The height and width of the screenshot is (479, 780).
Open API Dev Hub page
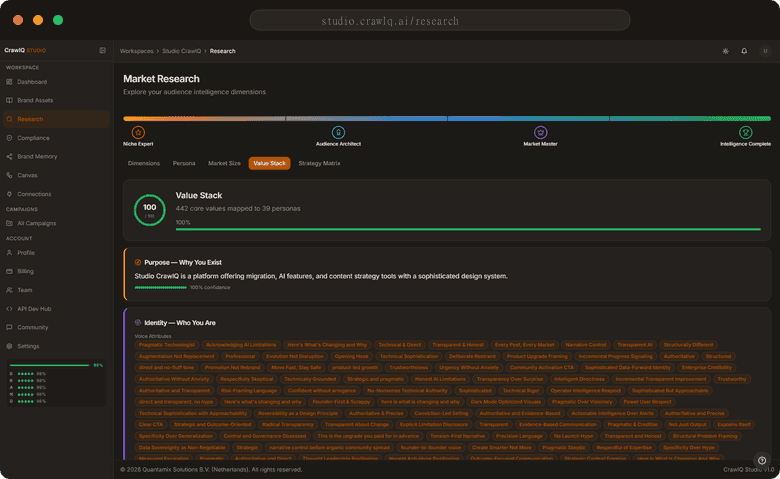(x=37, y=308)
